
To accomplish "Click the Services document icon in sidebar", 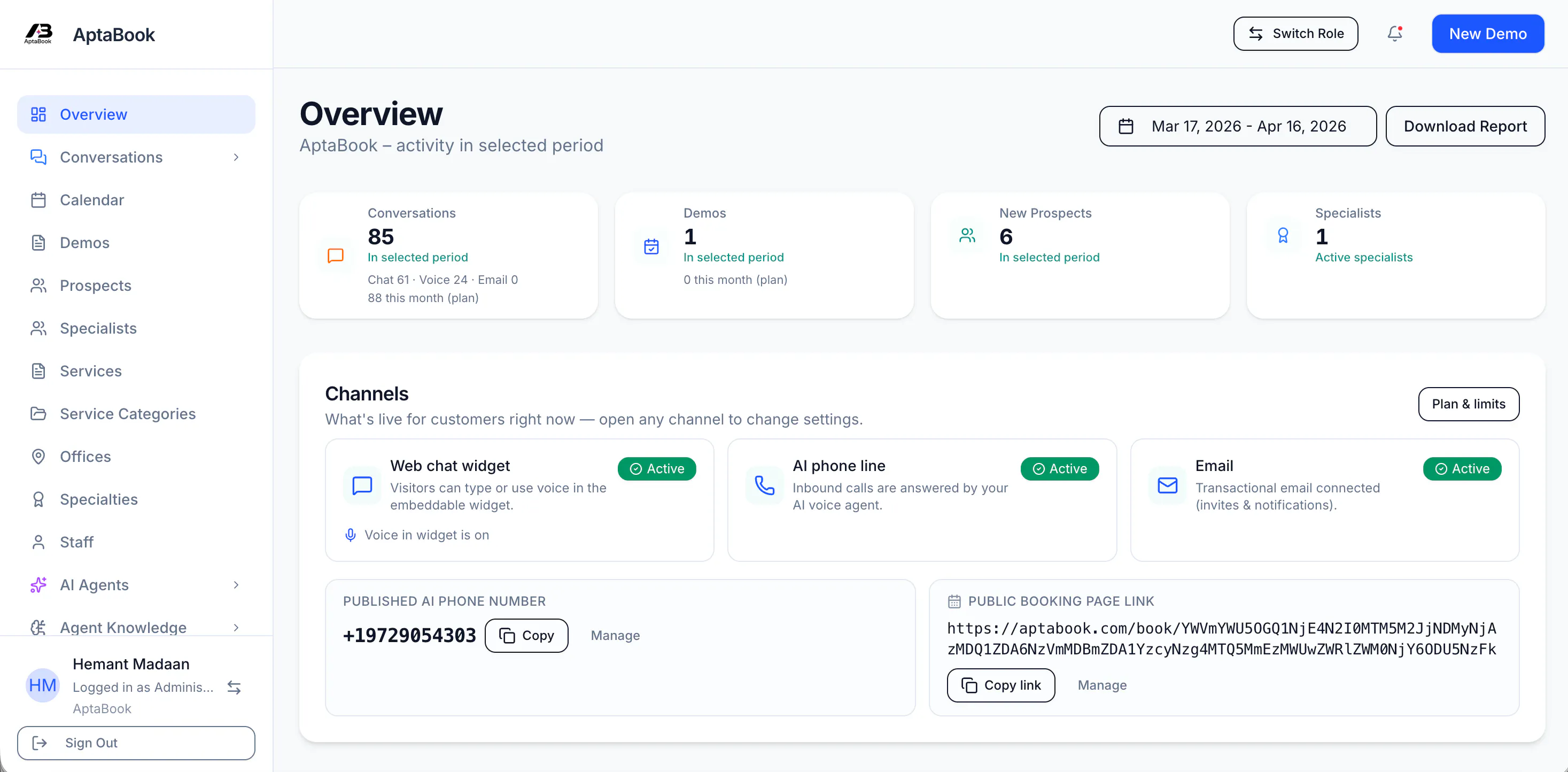I will coord(38,372).
